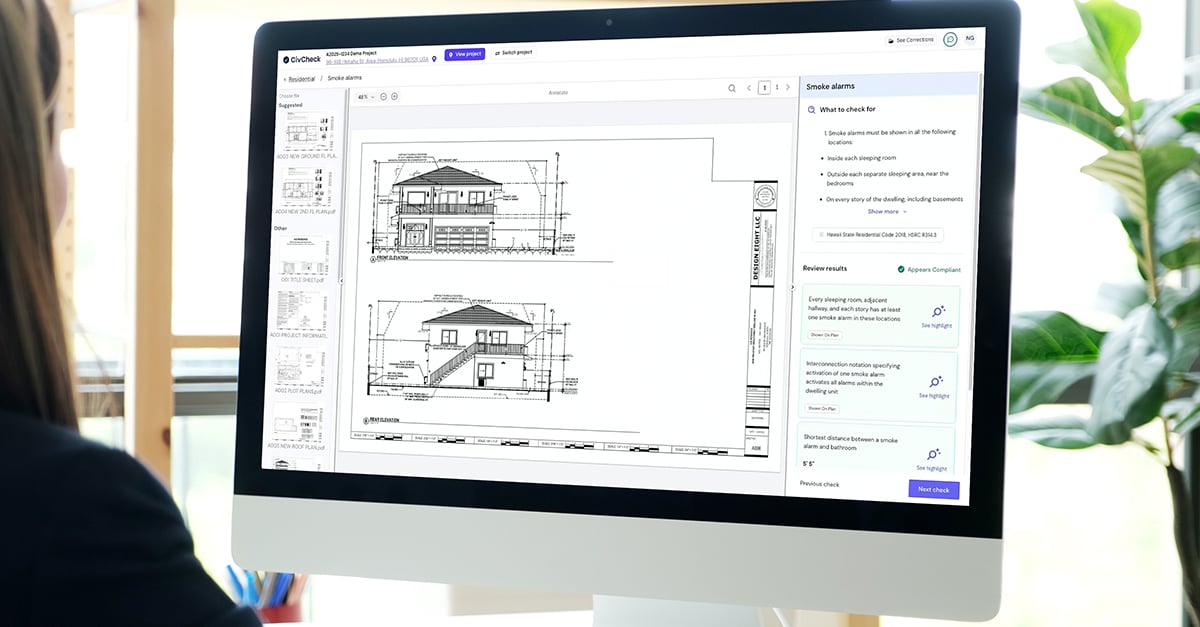The height and width of the screenshot is (627, 1200).
Task: Go to the previous page arrow
Action: [x=749, y=88]
